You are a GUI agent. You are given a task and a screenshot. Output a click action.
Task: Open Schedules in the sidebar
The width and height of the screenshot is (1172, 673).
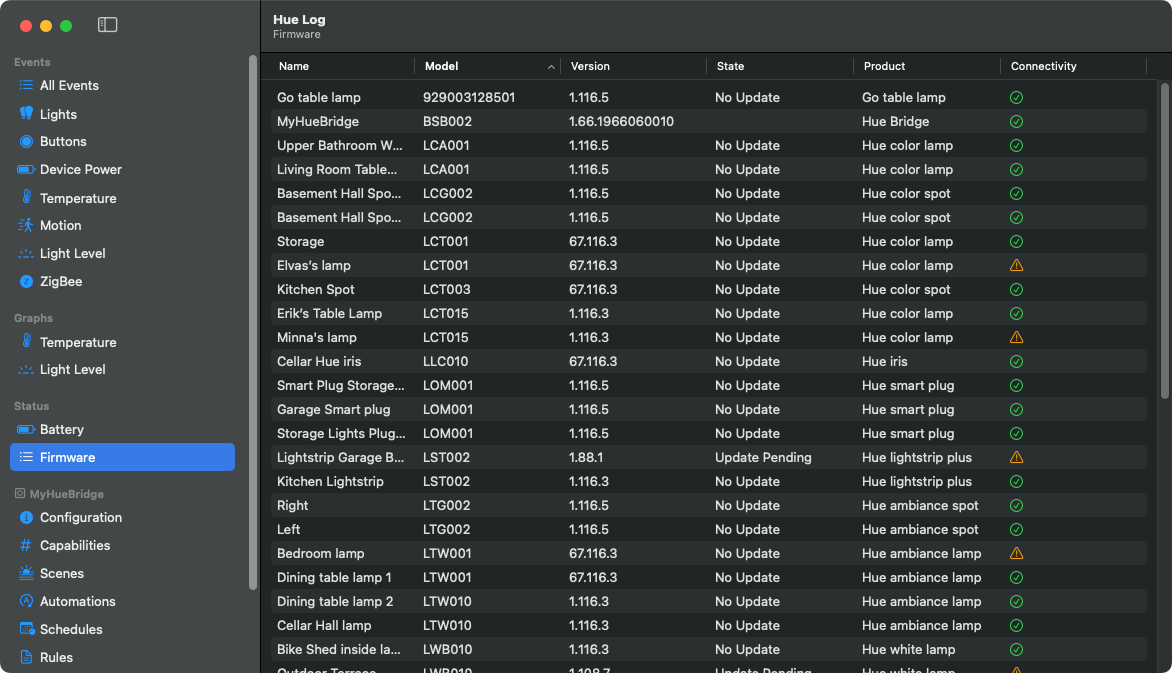(x=71, y=630)
